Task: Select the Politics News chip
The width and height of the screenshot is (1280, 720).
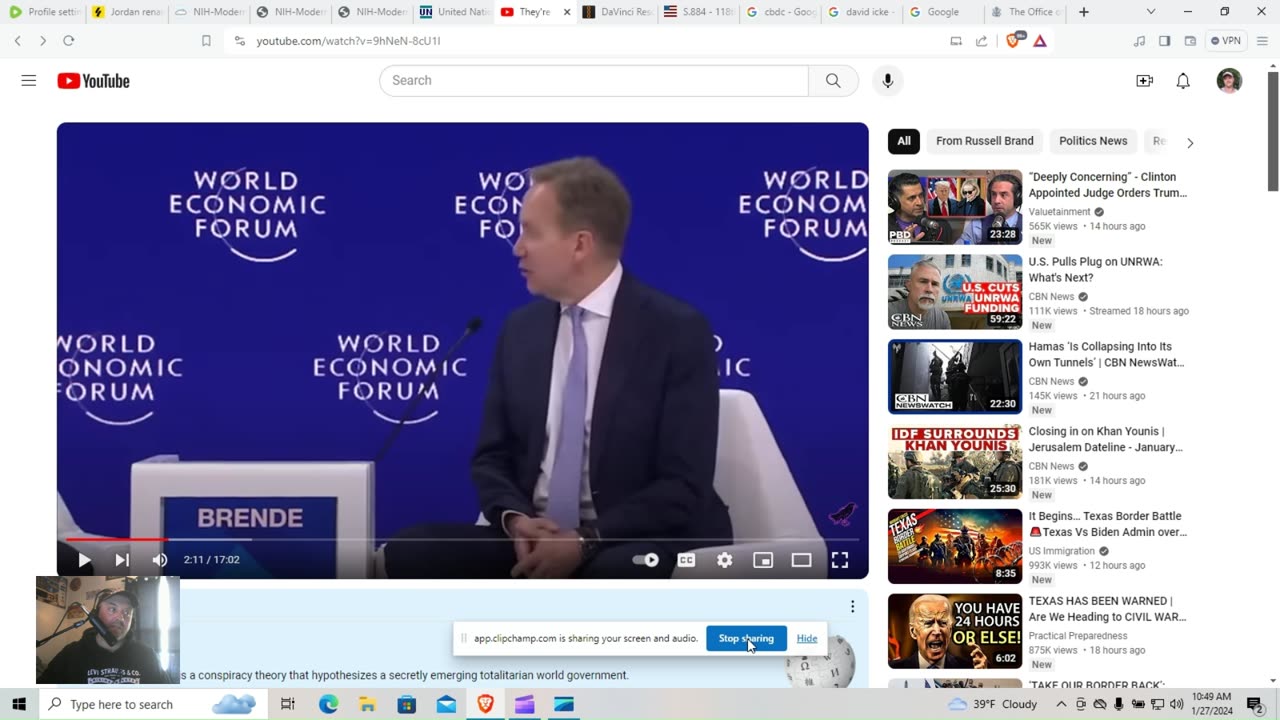Action: (1093, 141)
